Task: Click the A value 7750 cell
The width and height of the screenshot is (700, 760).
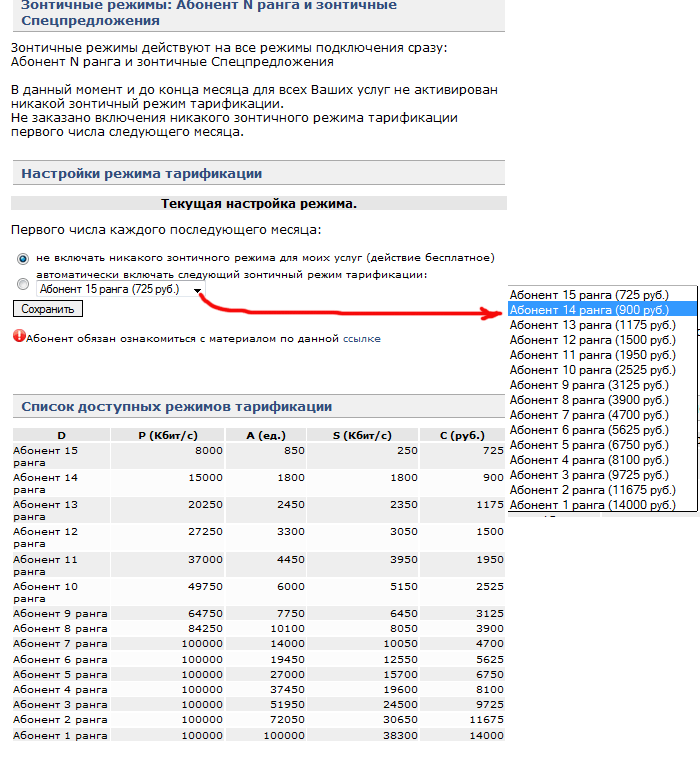Action: pos(266,614)
